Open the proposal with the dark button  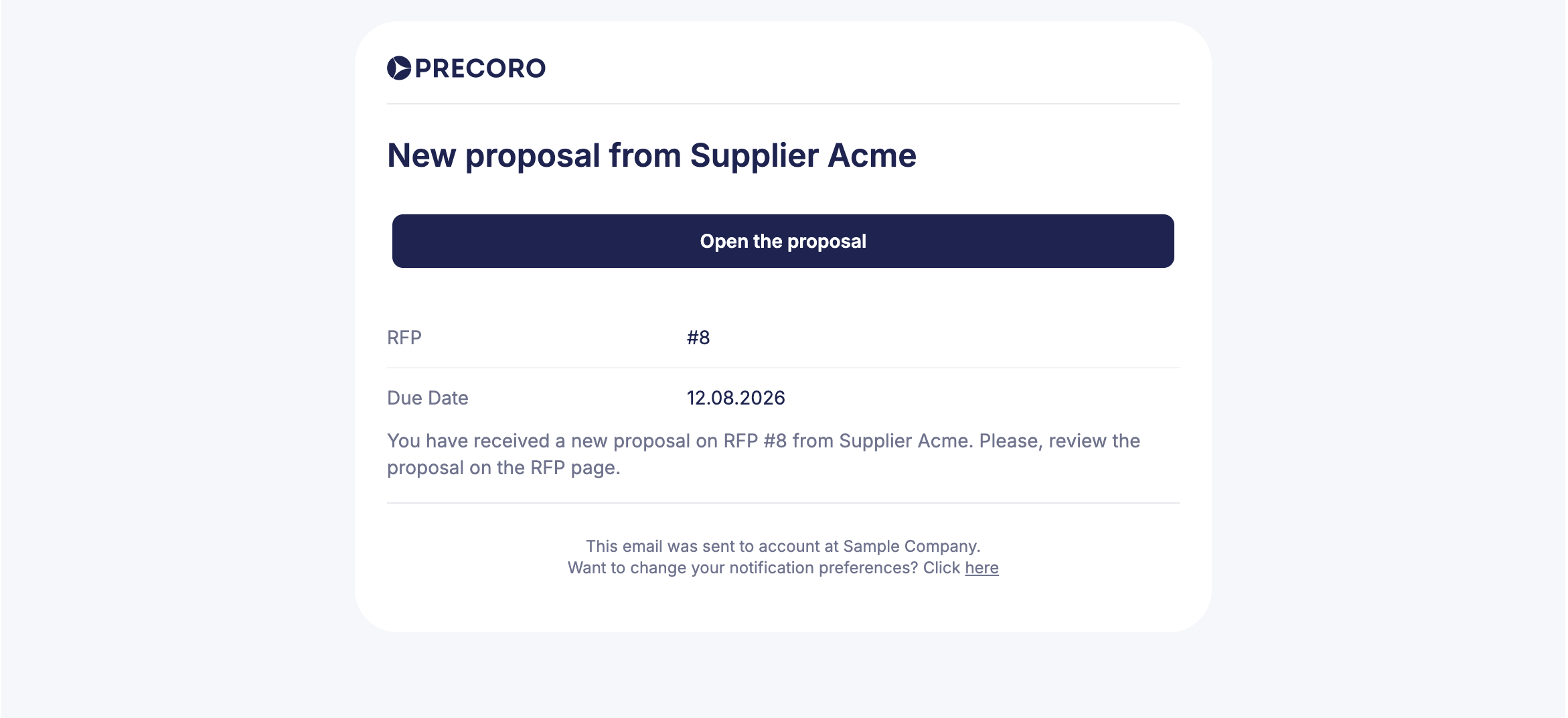(x=783, y=241)
